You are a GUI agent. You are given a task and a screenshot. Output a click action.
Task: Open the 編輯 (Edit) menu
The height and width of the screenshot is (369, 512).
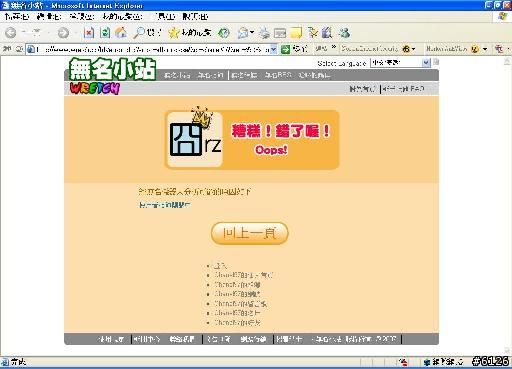click(x=49, y=16)
